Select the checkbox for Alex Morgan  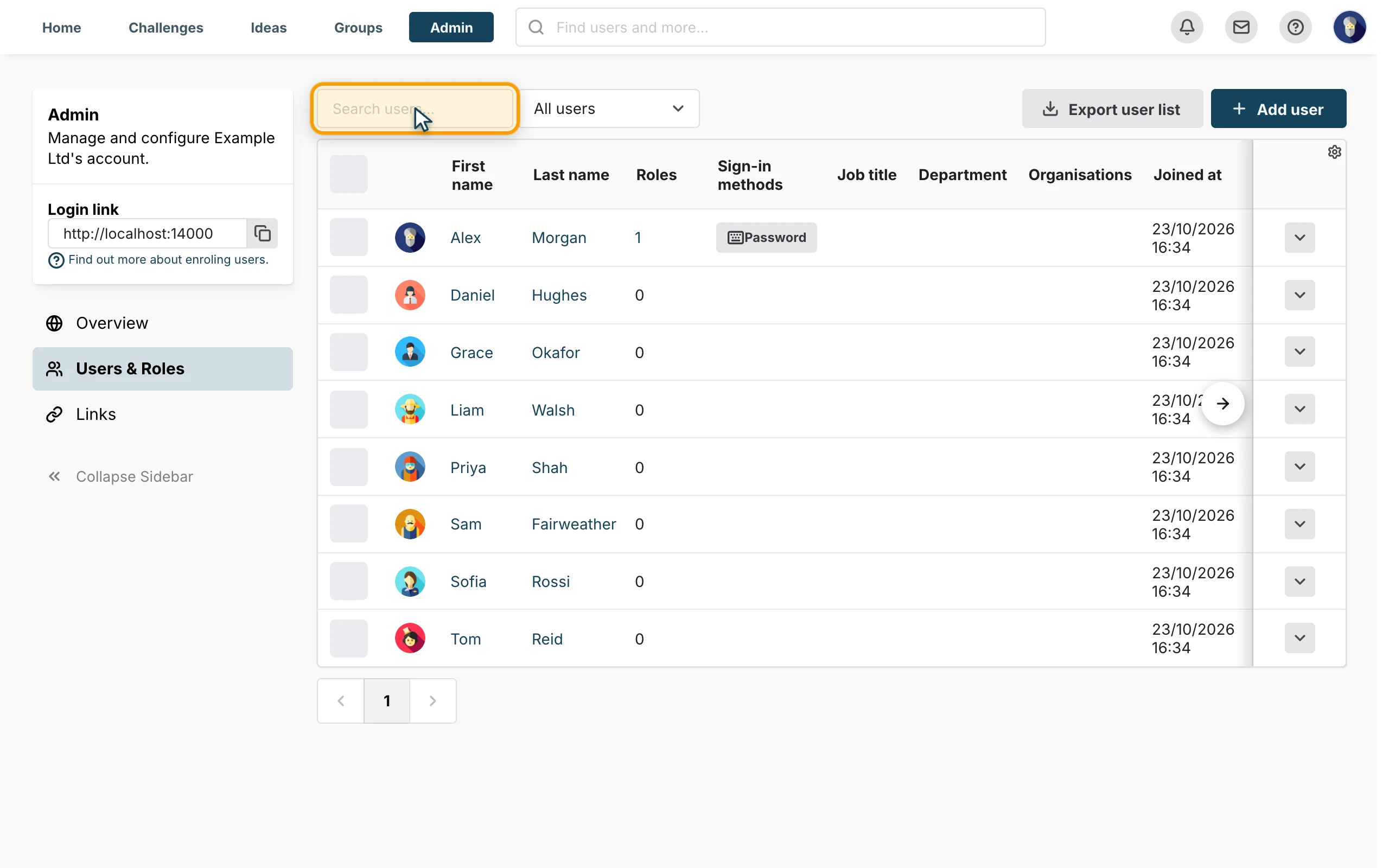348,237
